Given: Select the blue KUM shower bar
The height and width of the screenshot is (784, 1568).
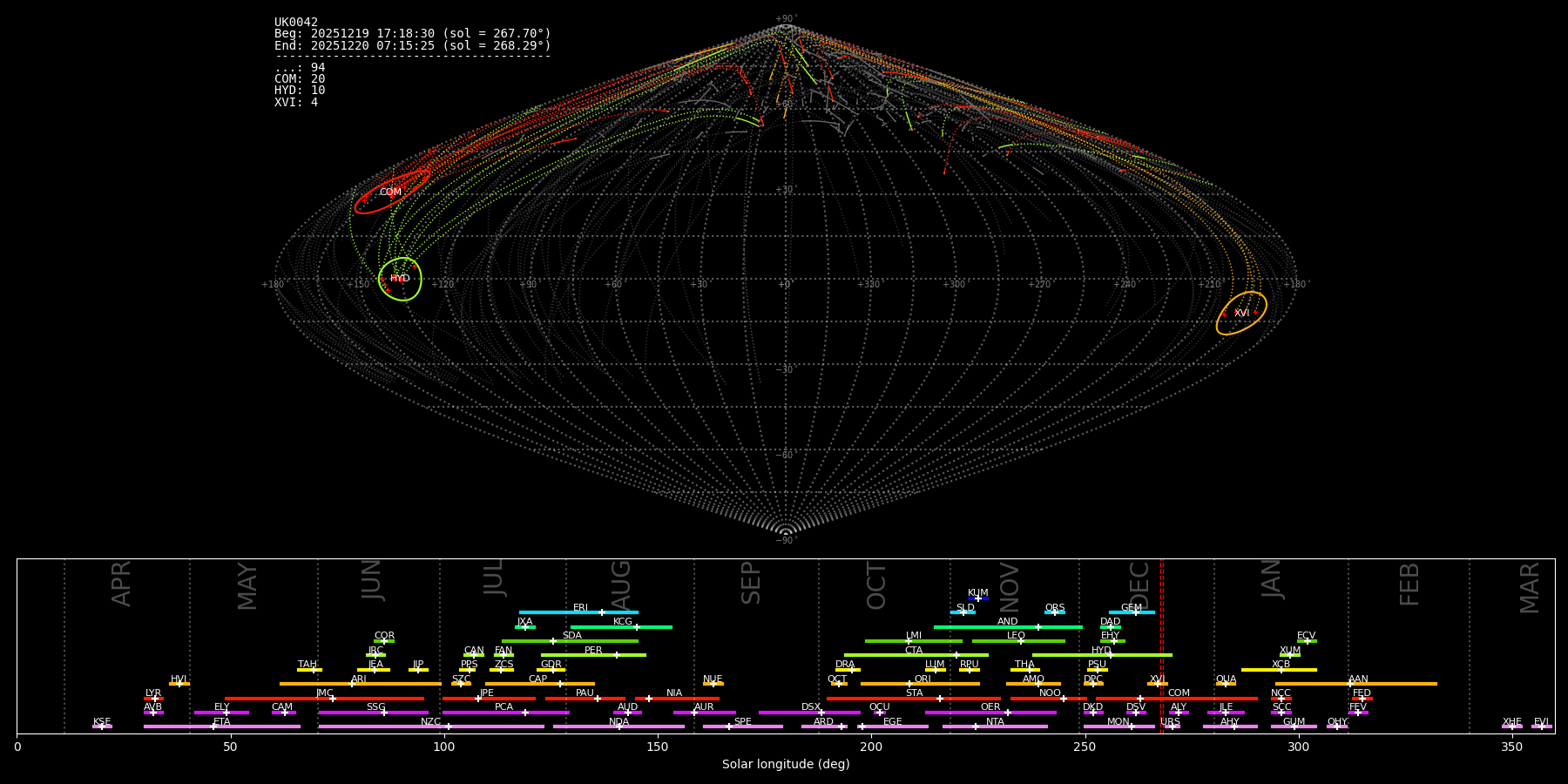Looking at the screenshot, I should [x=978, y=598].
